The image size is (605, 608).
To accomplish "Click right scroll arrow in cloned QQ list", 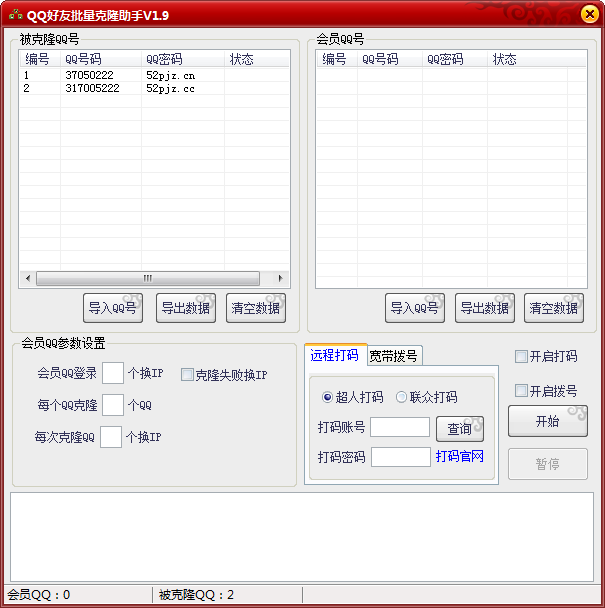I will coord(281,278).
